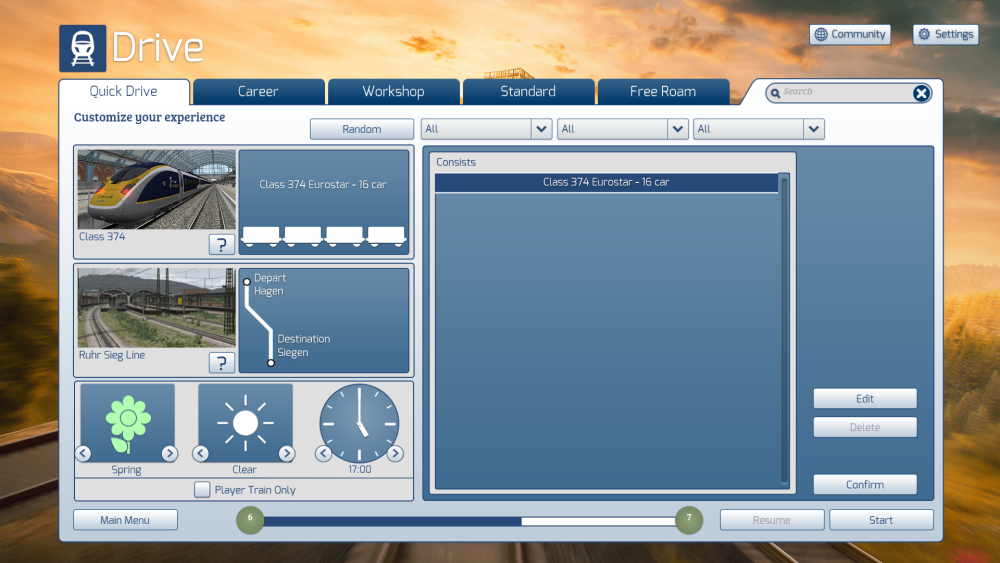Image resolution: width=1000 pixels, height=563 pixels.
Task: Click the Random button
Action: coord(362,129)
